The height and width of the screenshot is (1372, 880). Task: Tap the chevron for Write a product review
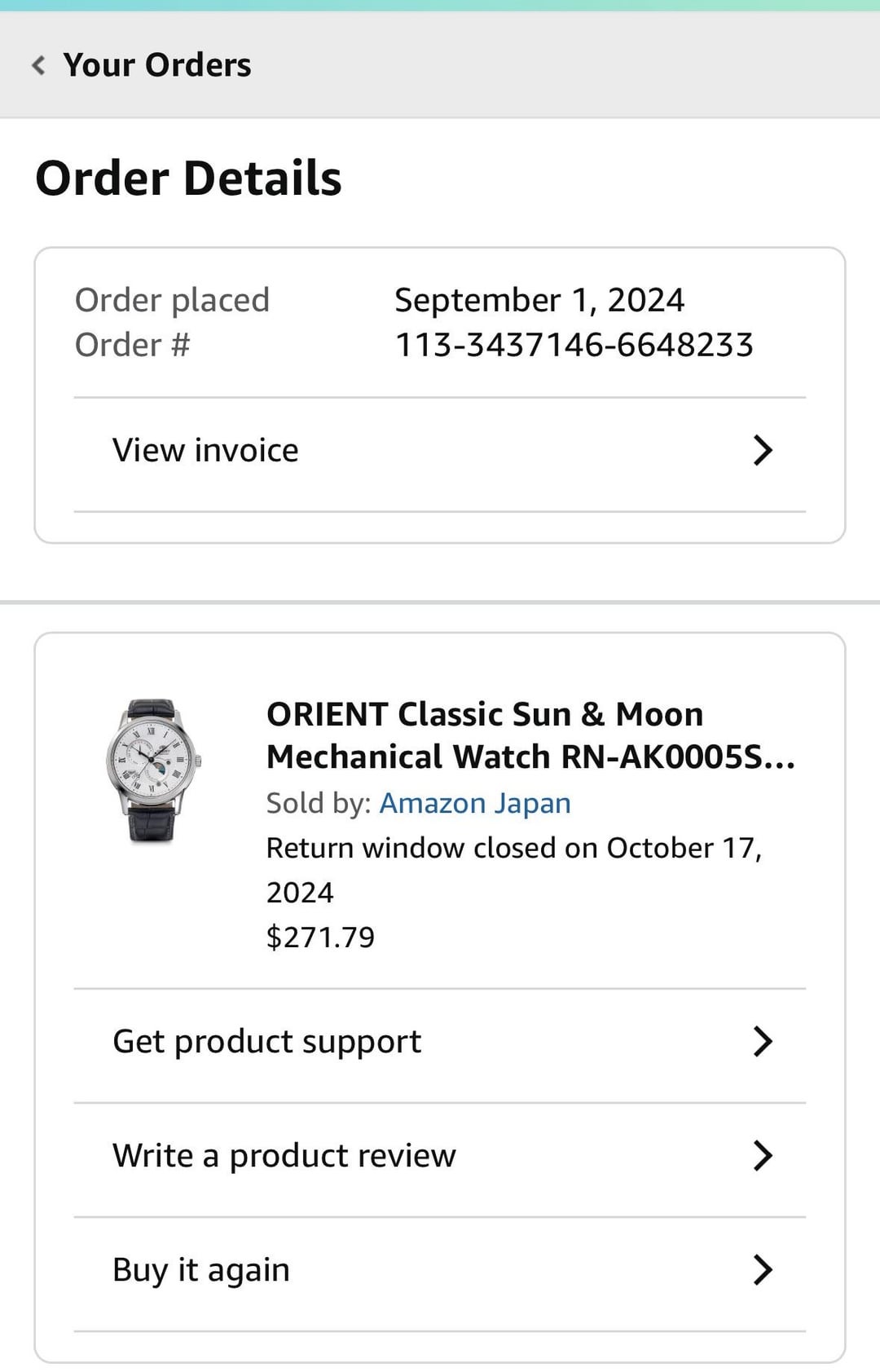[x=762, y=1156]
